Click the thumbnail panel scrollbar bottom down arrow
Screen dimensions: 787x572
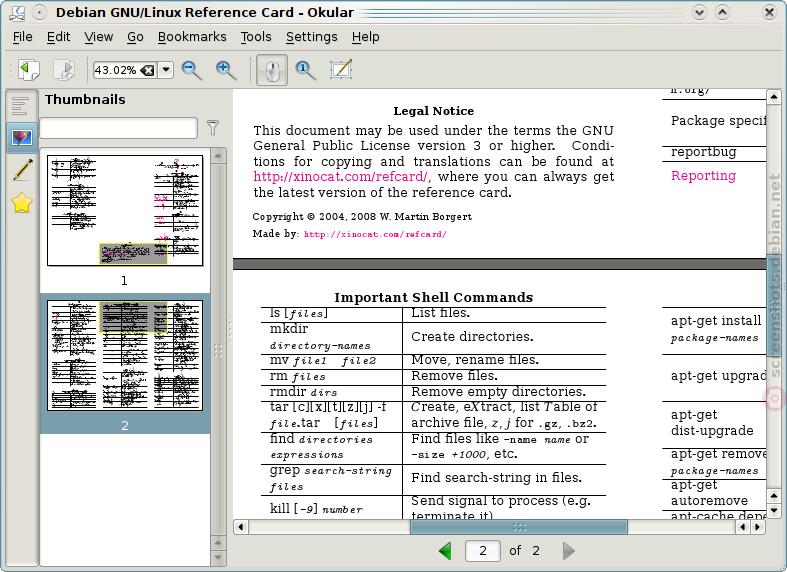click(218, 557)
